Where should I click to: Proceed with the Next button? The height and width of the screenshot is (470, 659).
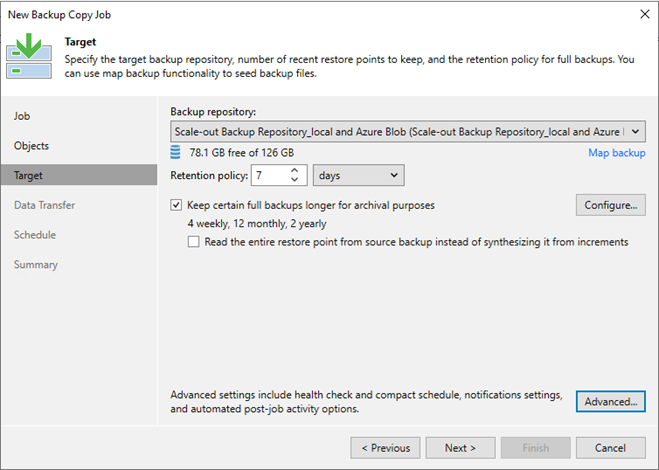pos(460,448)
